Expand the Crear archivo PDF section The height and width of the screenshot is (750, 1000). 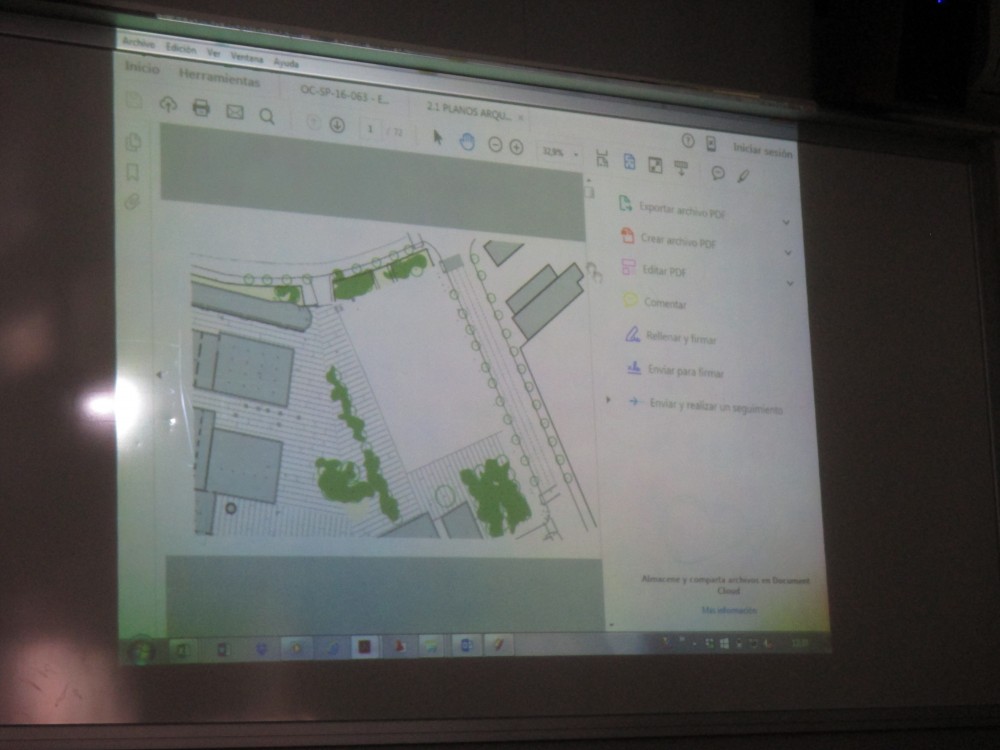point(787,252)
